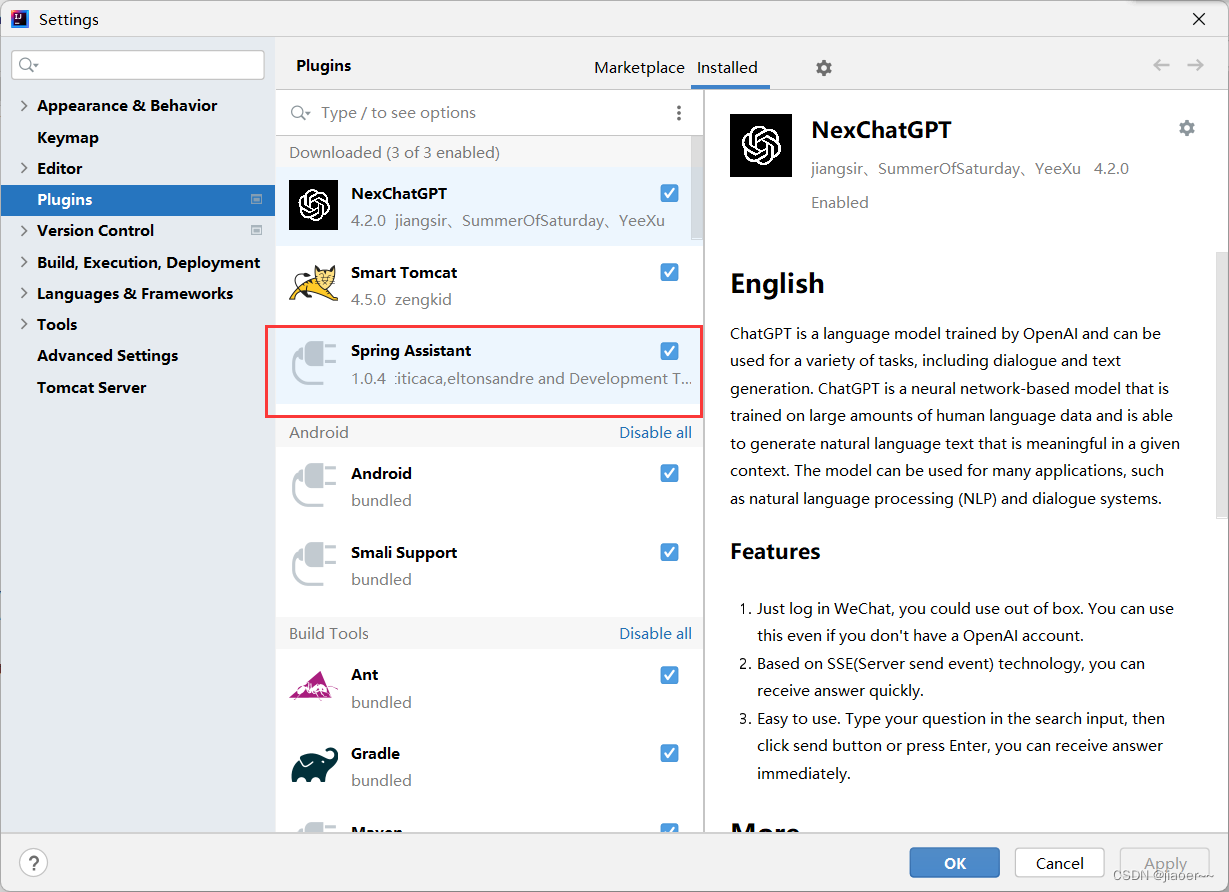Disable the Ant plugin checkbox
Screen dimensions: 1229x892
point(670,675)
